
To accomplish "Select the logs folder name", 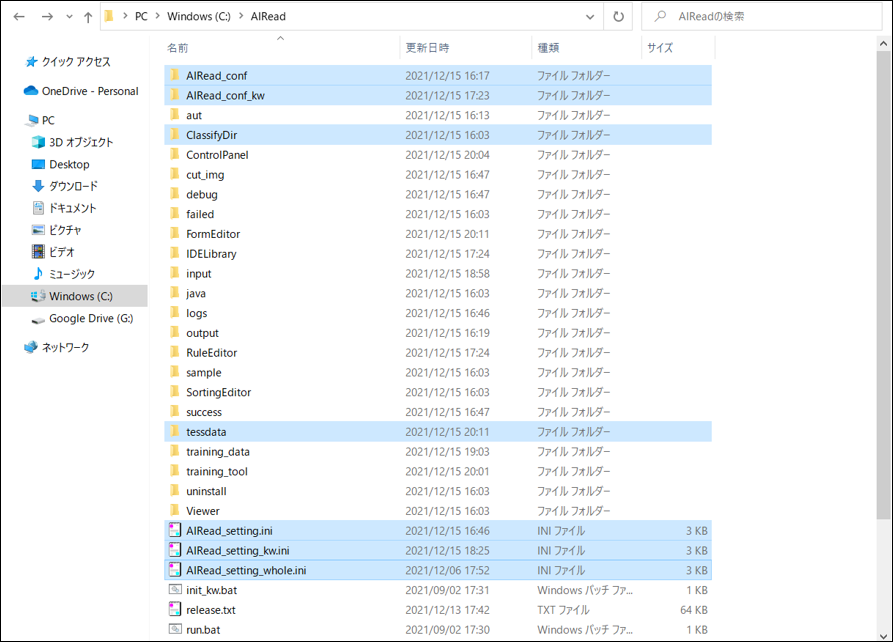I will 196,313.
